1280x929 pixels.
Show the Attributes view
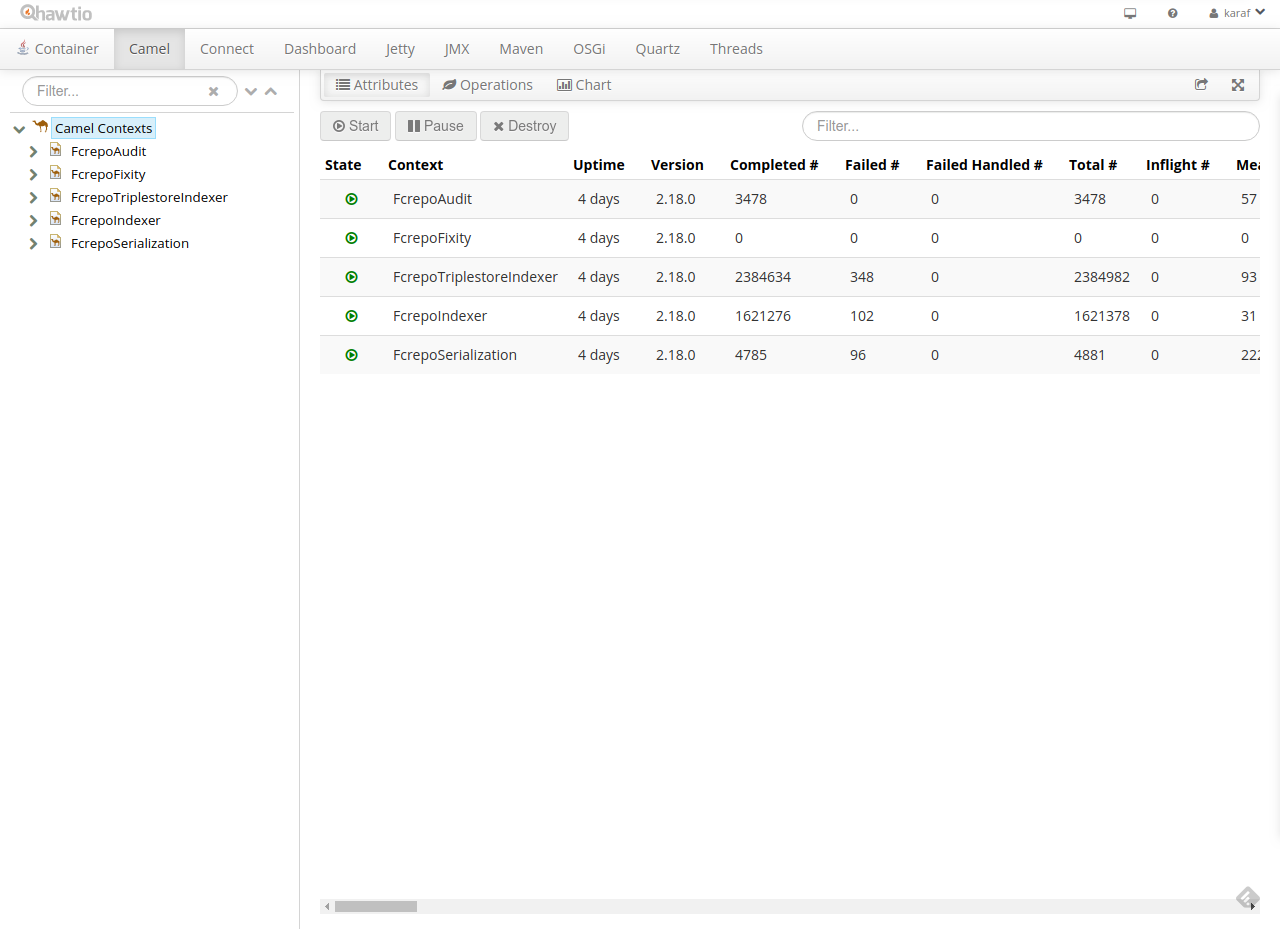(x=377, y=85)
